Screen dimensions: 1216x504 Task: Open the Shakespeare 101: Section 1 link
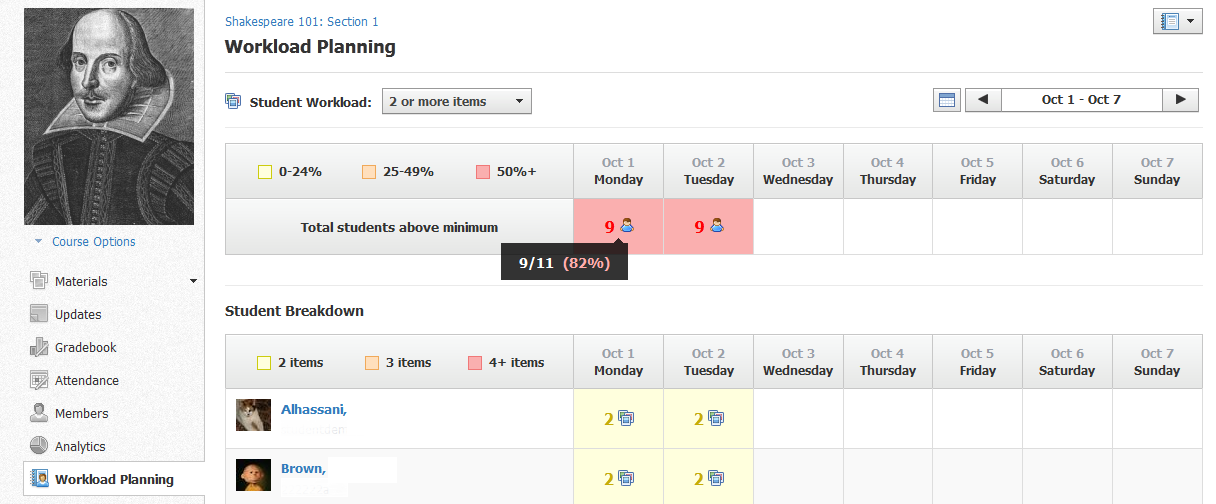[301, 22]
